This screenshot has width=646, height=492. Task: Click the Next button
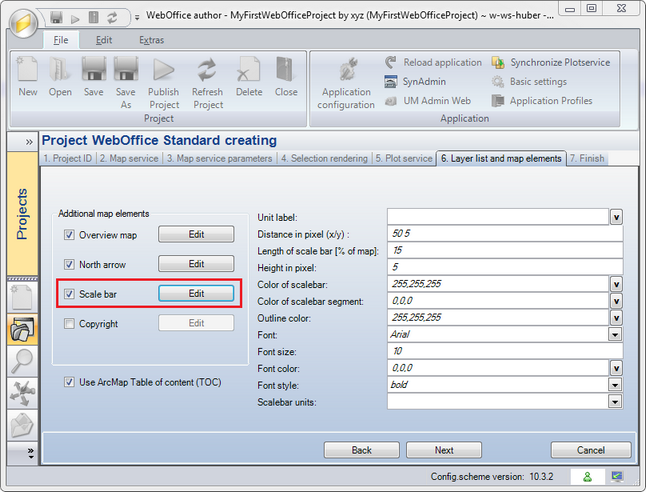[444, 450]
